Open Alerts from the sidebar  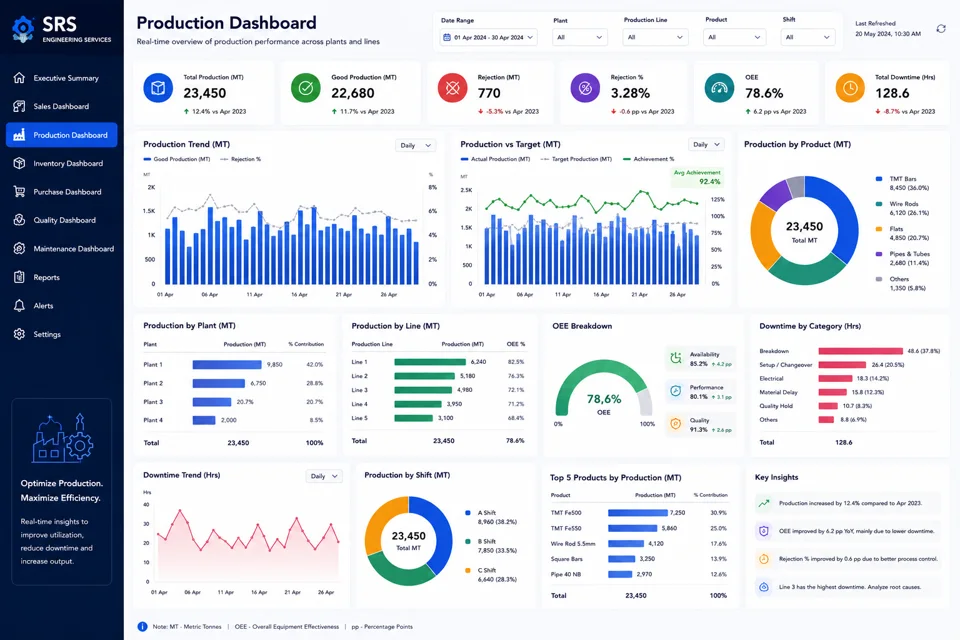(x=61, y=306)
